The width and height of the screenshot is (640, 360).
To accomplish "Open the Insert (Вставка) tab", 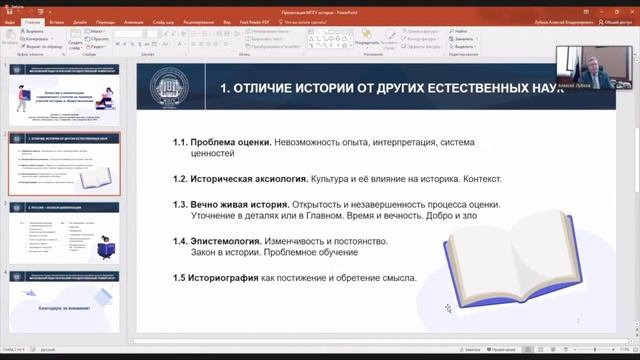I will [56, 22].
